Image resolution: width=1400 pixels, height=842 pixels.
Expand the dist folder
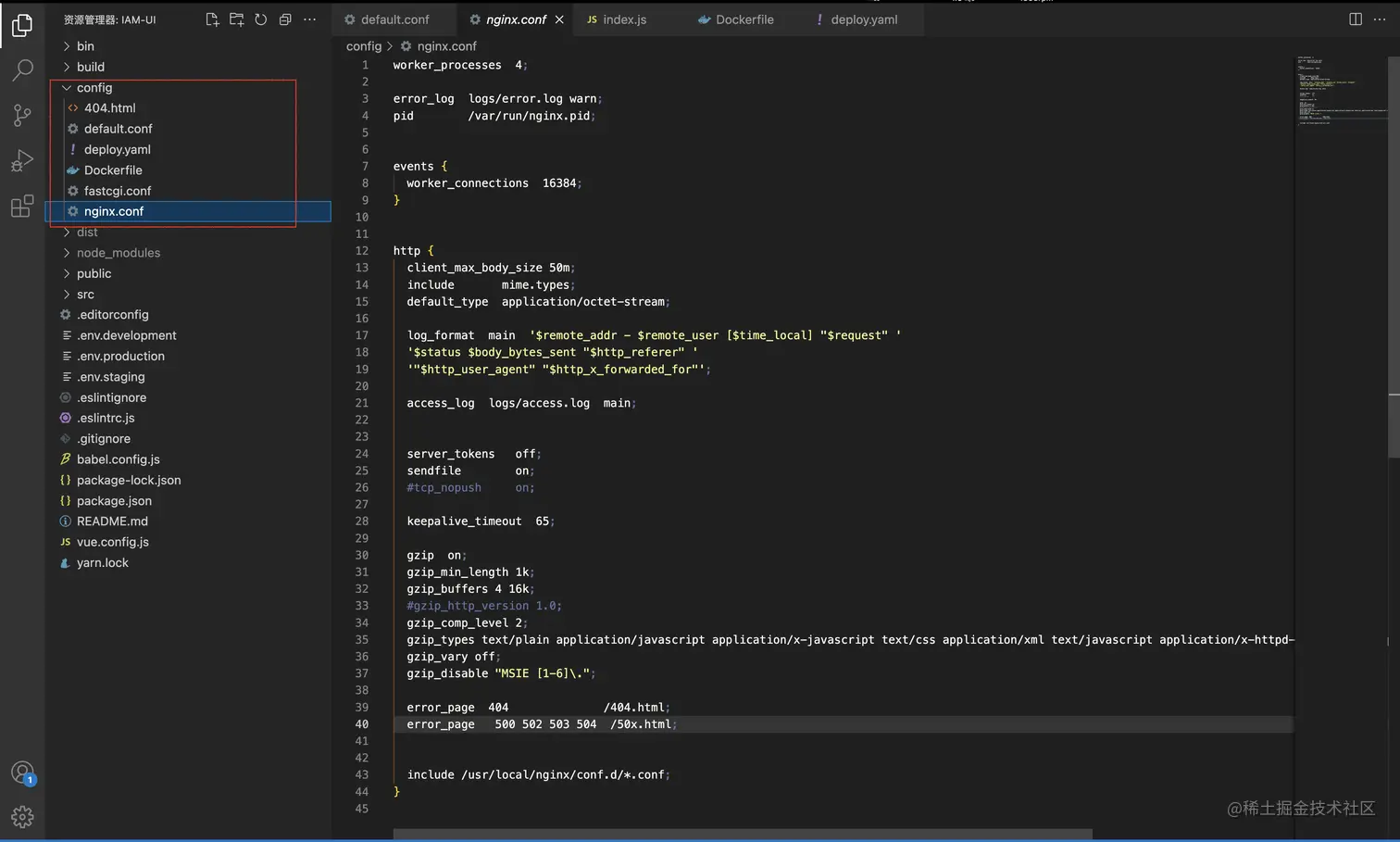188,232
